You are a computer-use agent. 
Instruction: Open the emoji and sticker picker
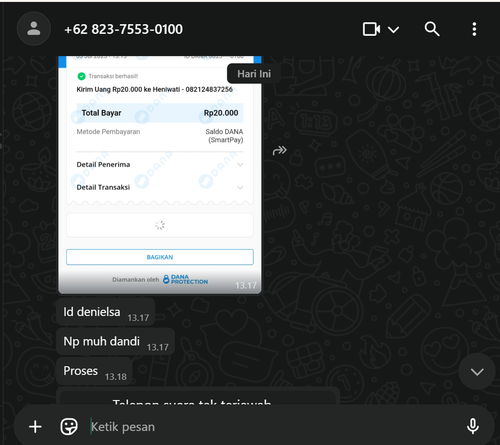tap(69, 427)
